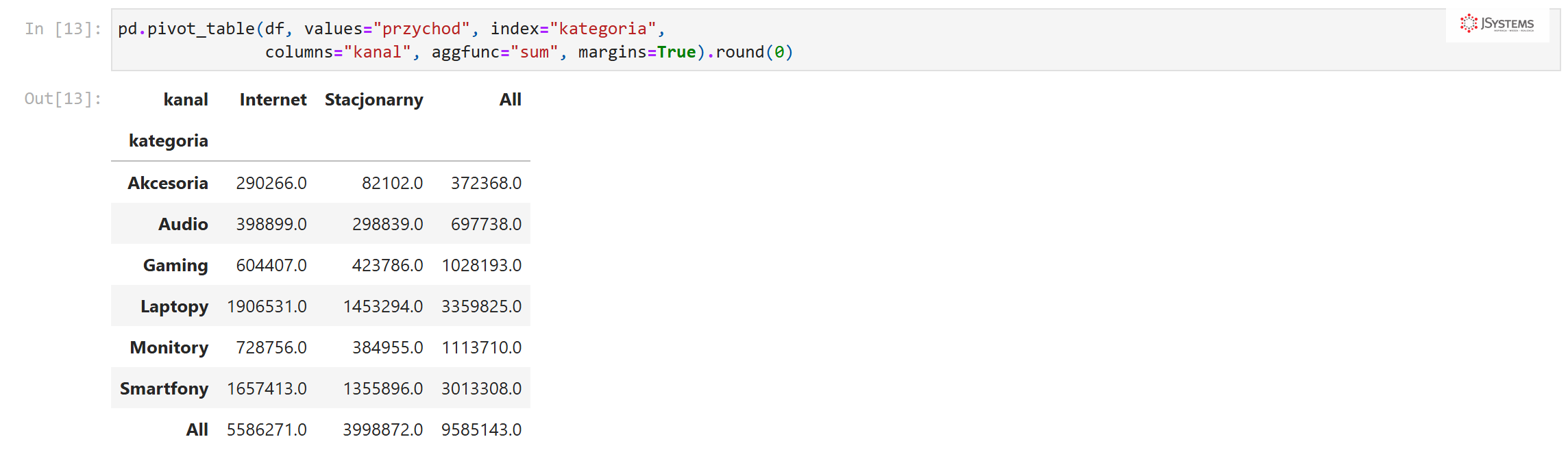The width and height of the screenshot is (1568, 474).
Task: Select the Gaming row label
Action: [175, 266]
